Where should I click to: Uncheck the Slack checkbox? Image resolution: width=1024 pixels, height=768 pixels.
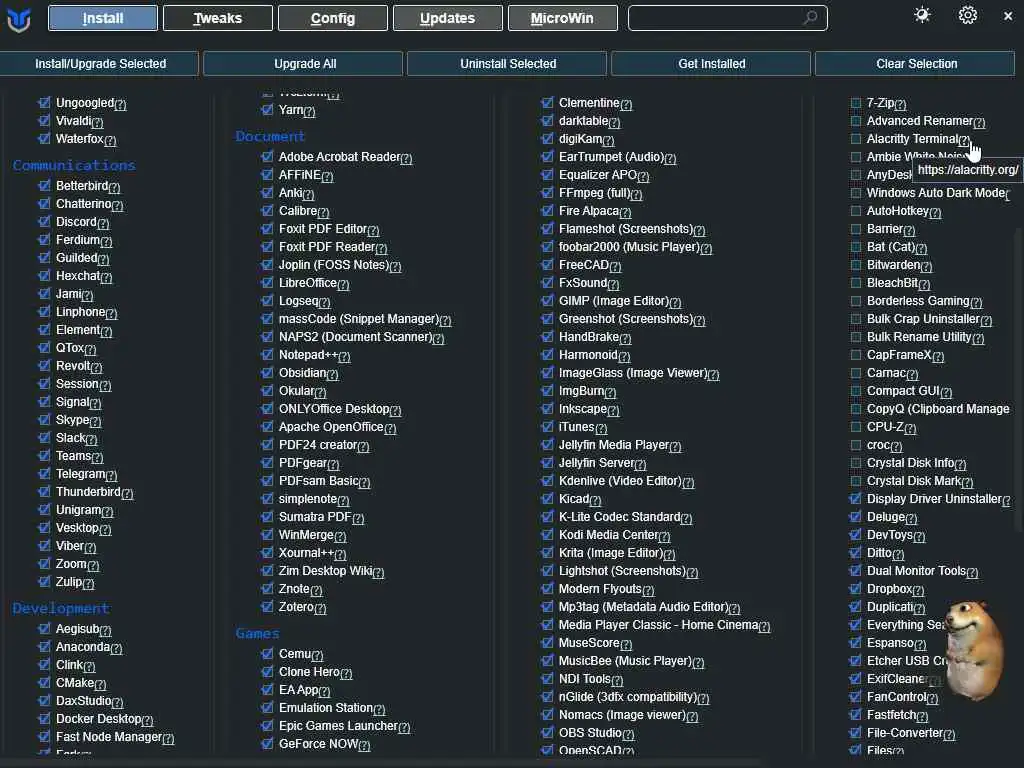click(44, 438)
